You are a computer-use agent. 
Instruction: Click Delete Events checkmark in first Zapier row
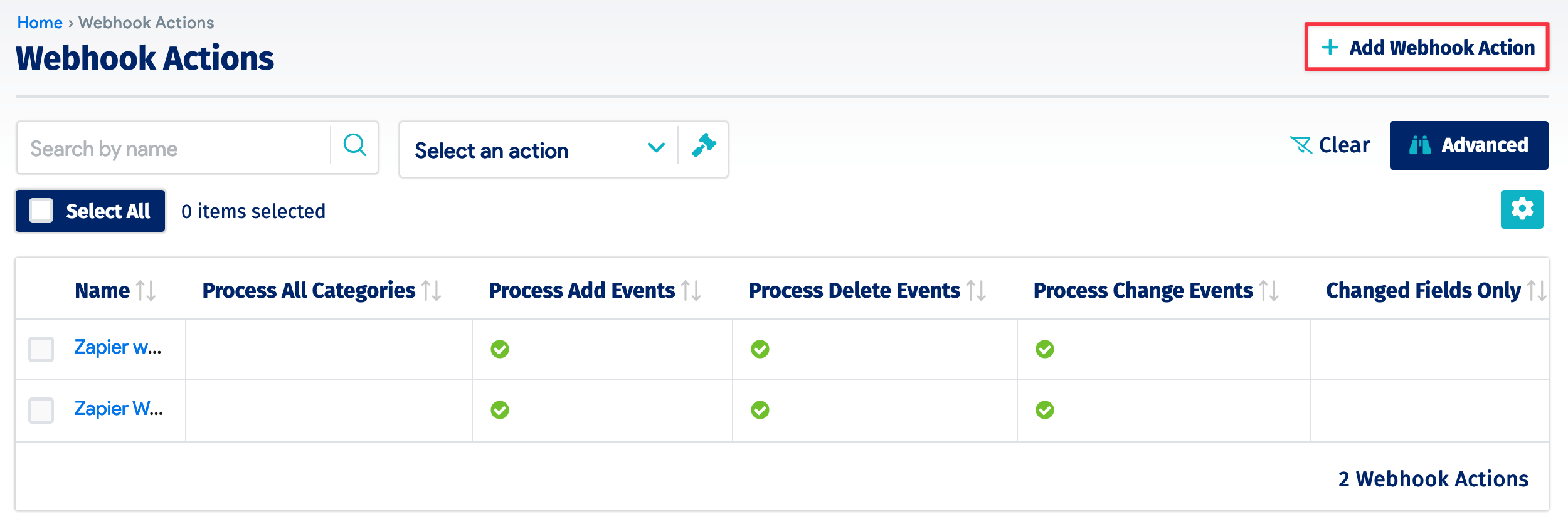[760, 349]
